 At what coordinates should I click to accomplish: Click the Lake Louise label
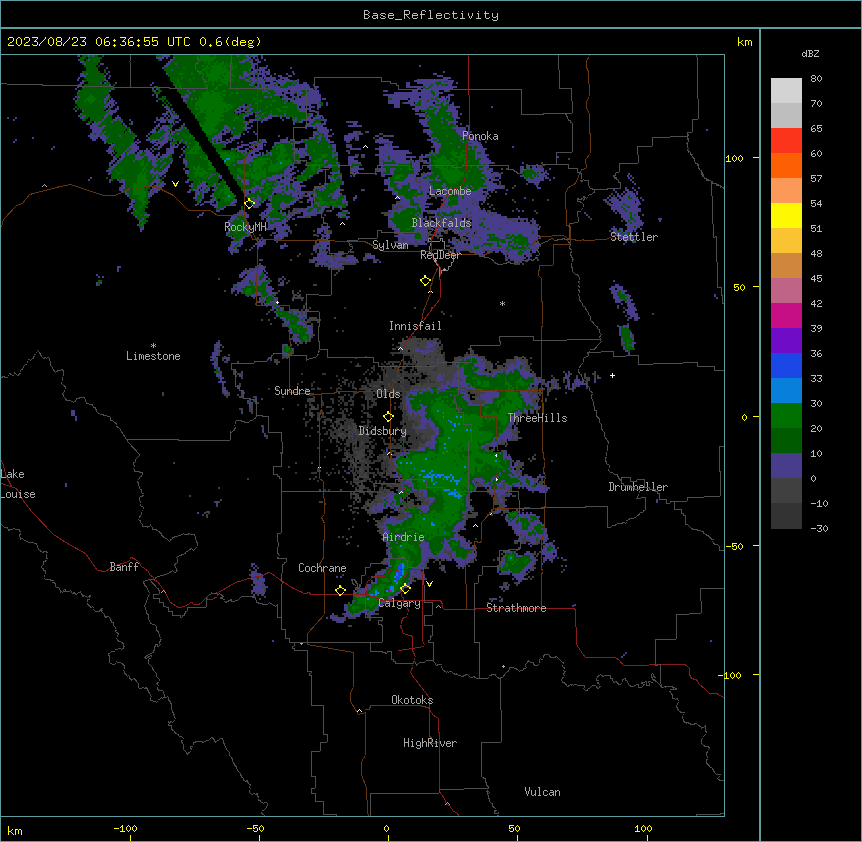16,484
